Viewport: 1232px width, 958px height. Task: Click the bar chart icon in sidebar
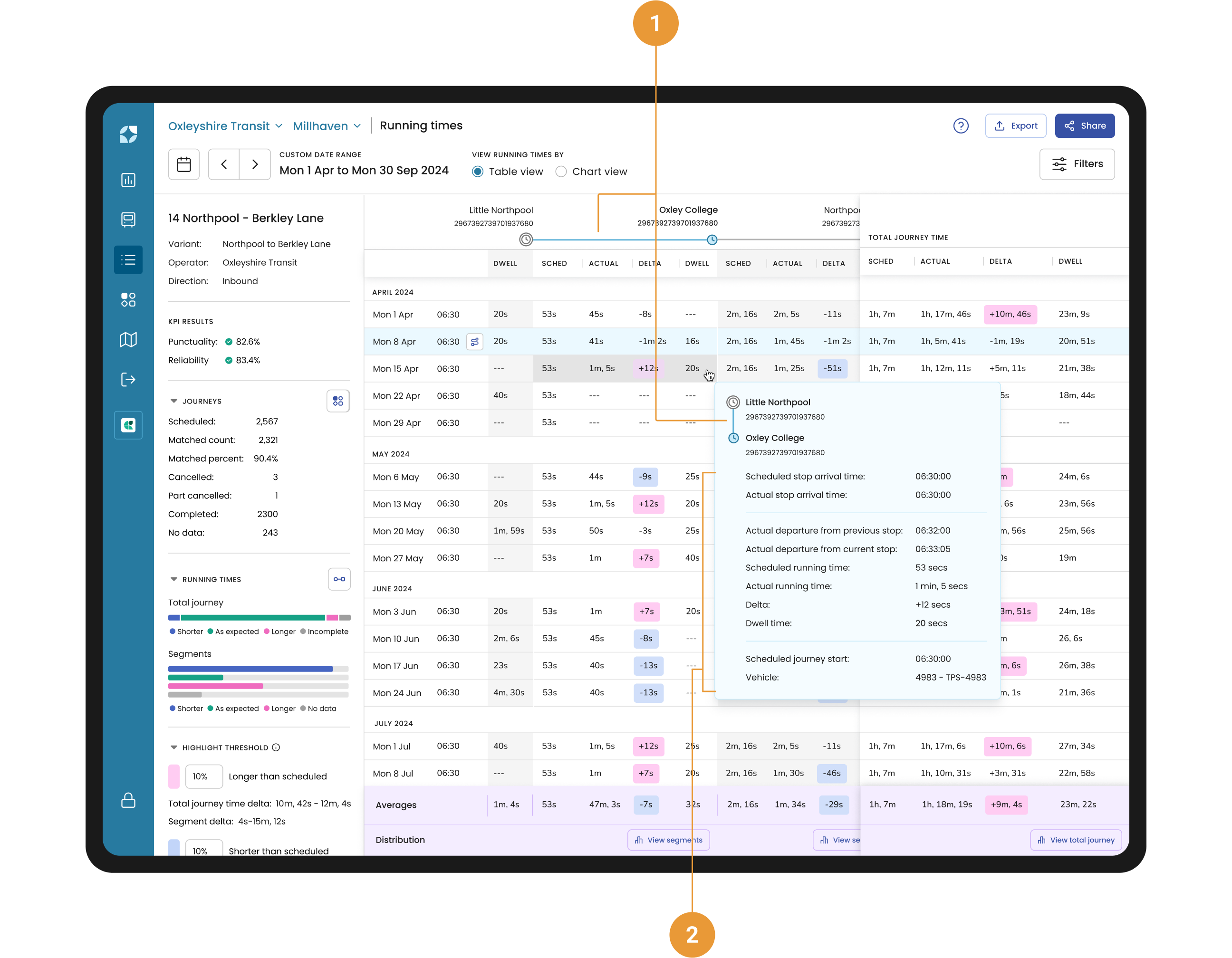tap(128, 180)
